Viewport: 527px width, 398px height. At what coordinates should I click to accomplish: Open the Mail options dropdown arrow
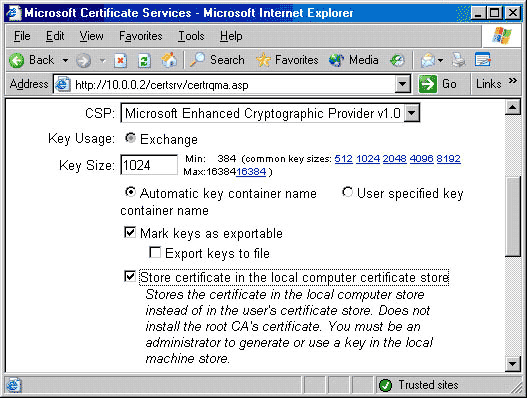(440, 61)
